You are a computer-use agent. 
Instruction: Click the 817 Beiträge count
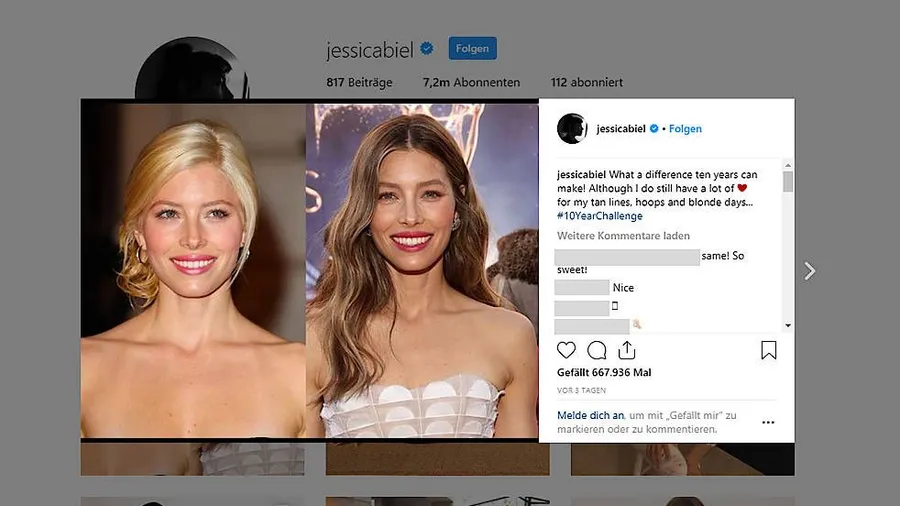359,83
